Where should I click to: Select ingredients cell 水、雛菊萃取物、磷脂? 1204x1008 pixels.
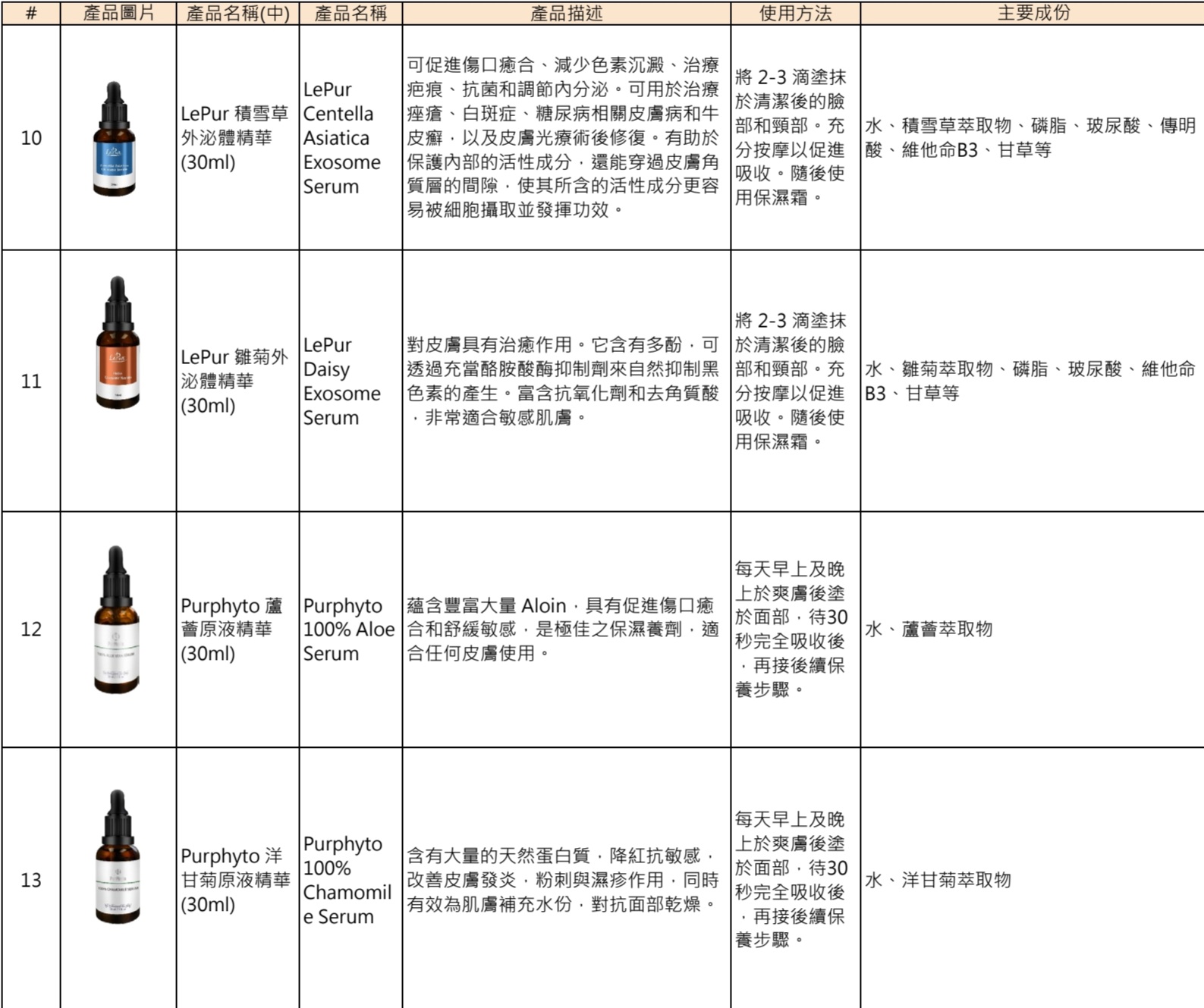1033,381
